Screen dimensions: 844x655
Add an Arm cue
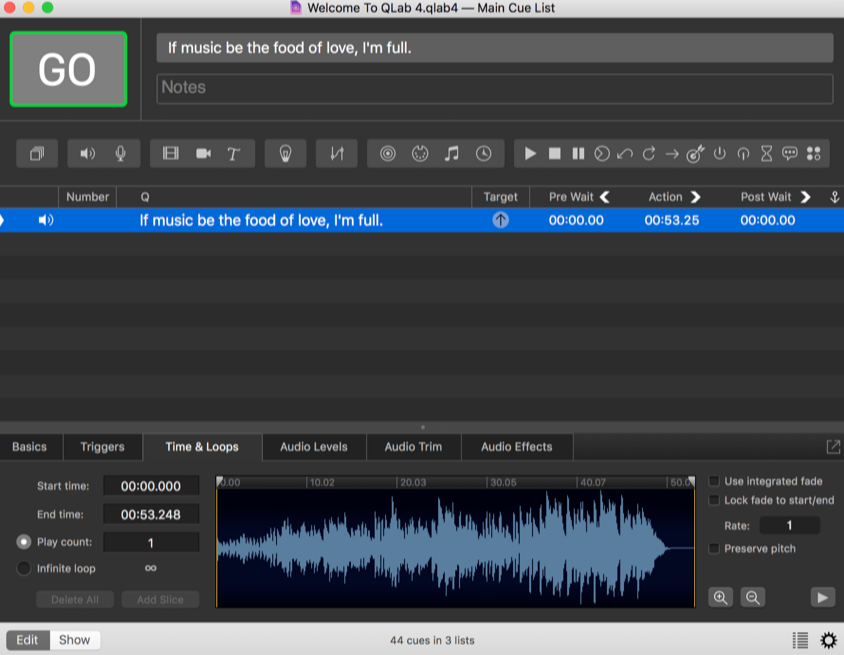coord(719,154)
